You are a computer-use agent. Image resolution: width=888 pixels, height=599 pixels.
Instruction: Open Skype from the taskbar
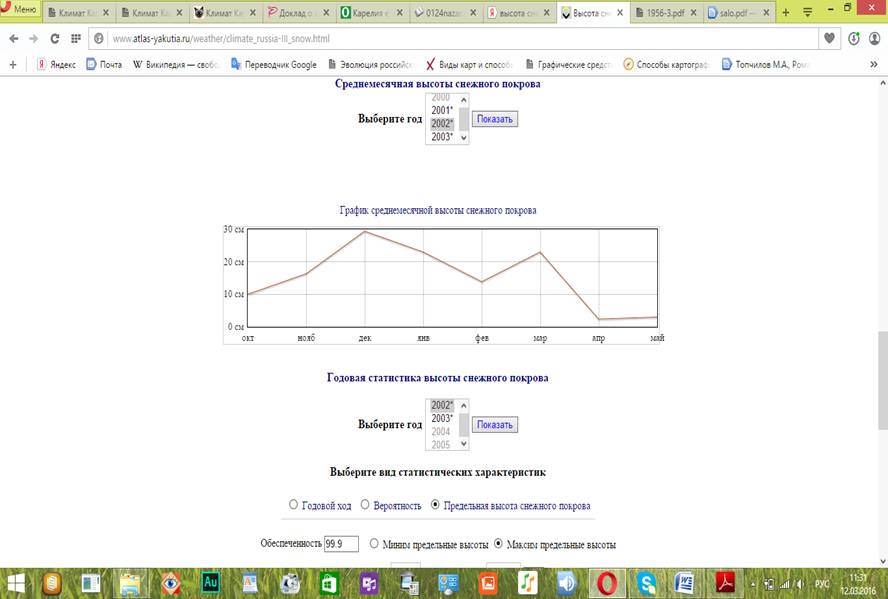(x=646, y=583)
